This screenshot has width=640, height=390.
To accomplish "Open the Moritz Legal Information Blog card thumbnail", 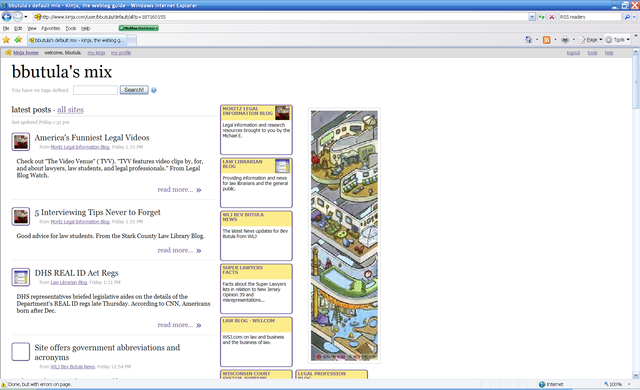I will [x=282, y=113].
